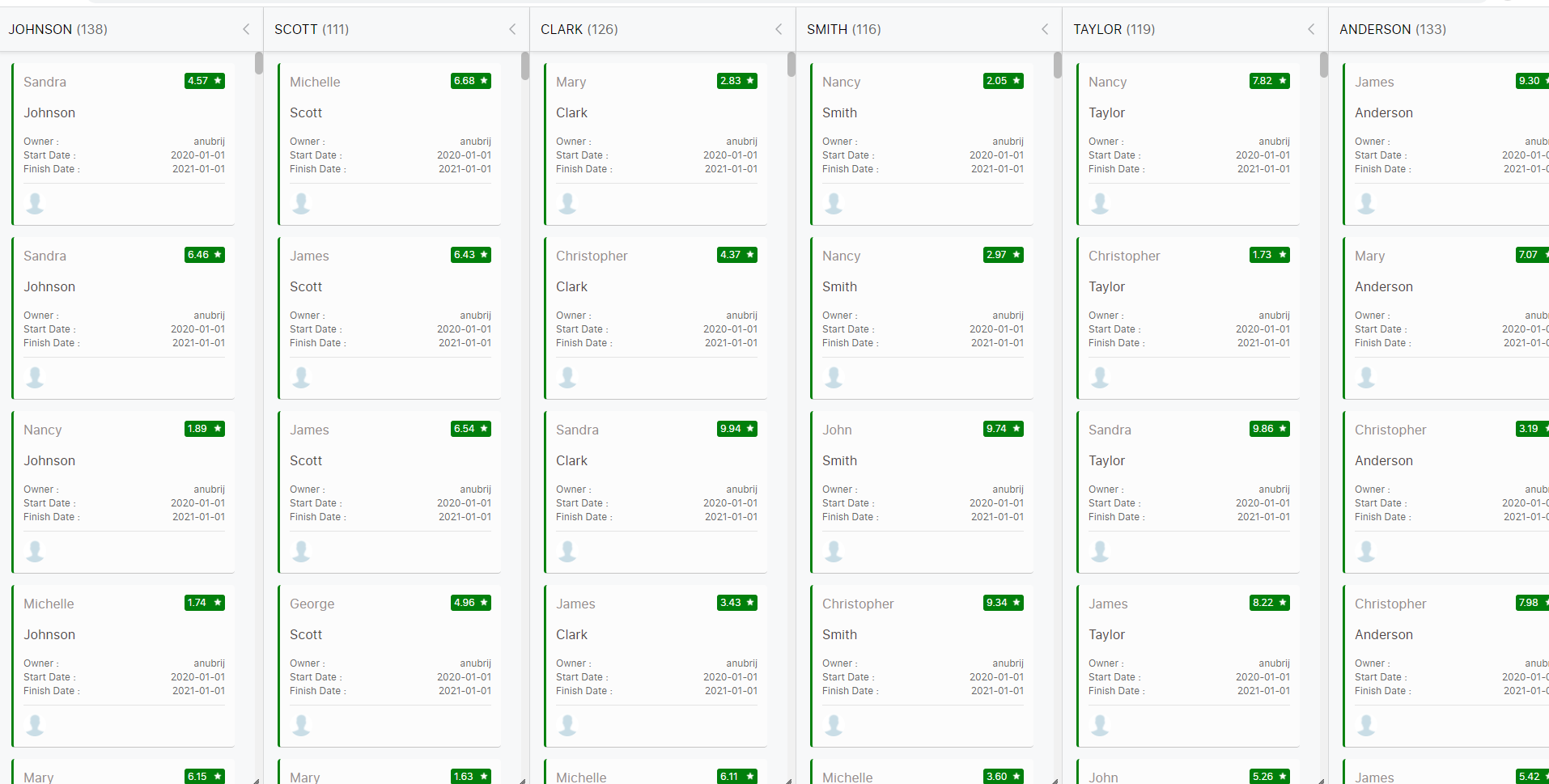Click the avatar icon on Sandra Johnson's card

tap(35, 203)
